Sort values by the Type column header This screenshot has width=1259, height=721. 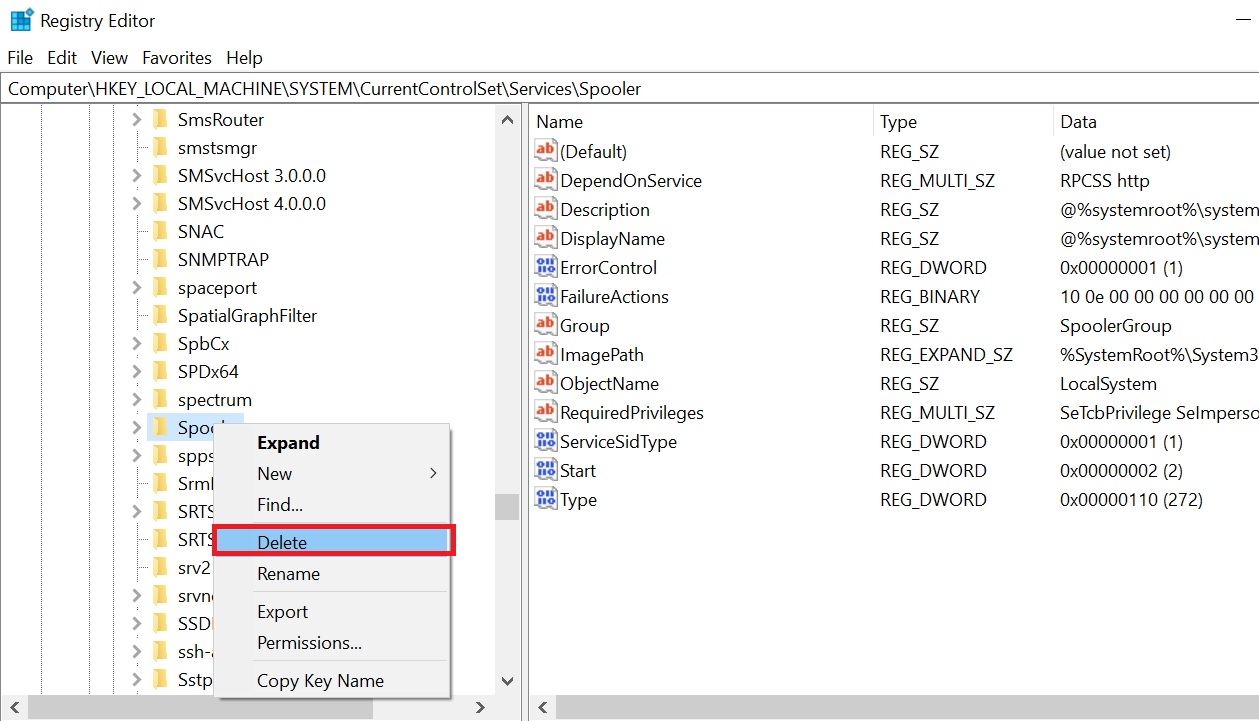tap(898, 122)
